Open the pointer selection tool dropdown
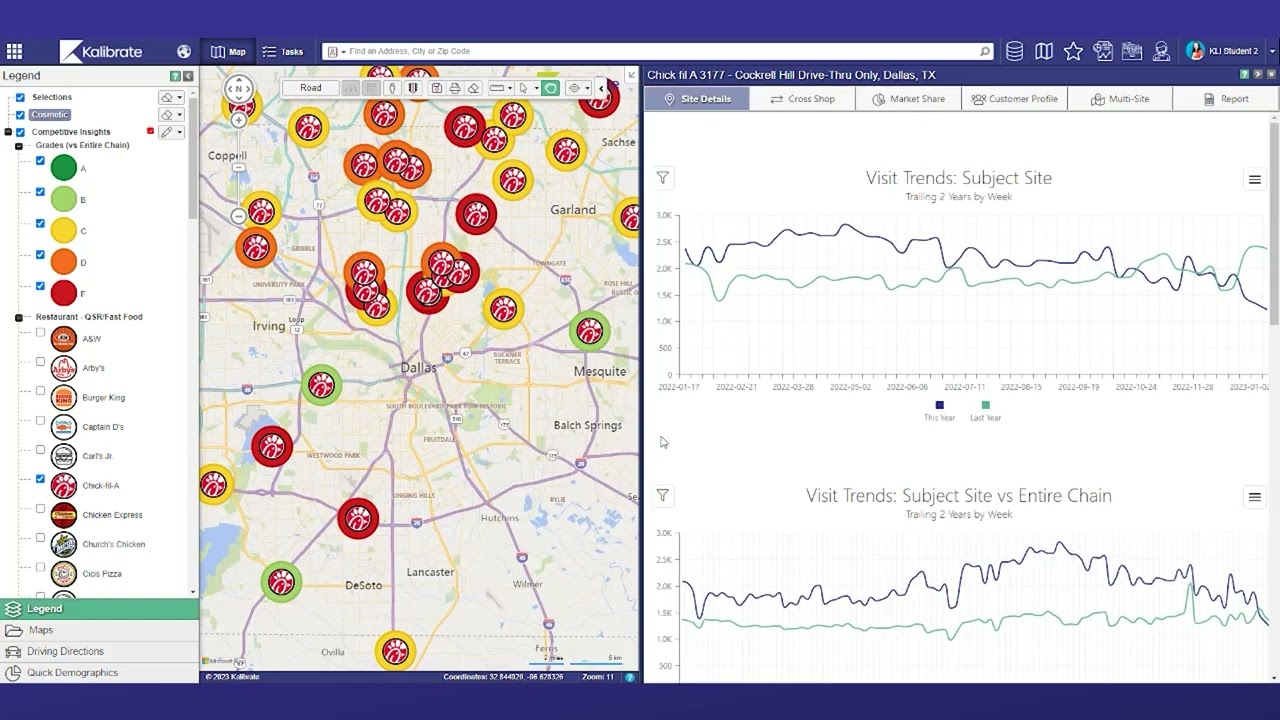This screenshot has height=720, width=1280. coord(536,88)
